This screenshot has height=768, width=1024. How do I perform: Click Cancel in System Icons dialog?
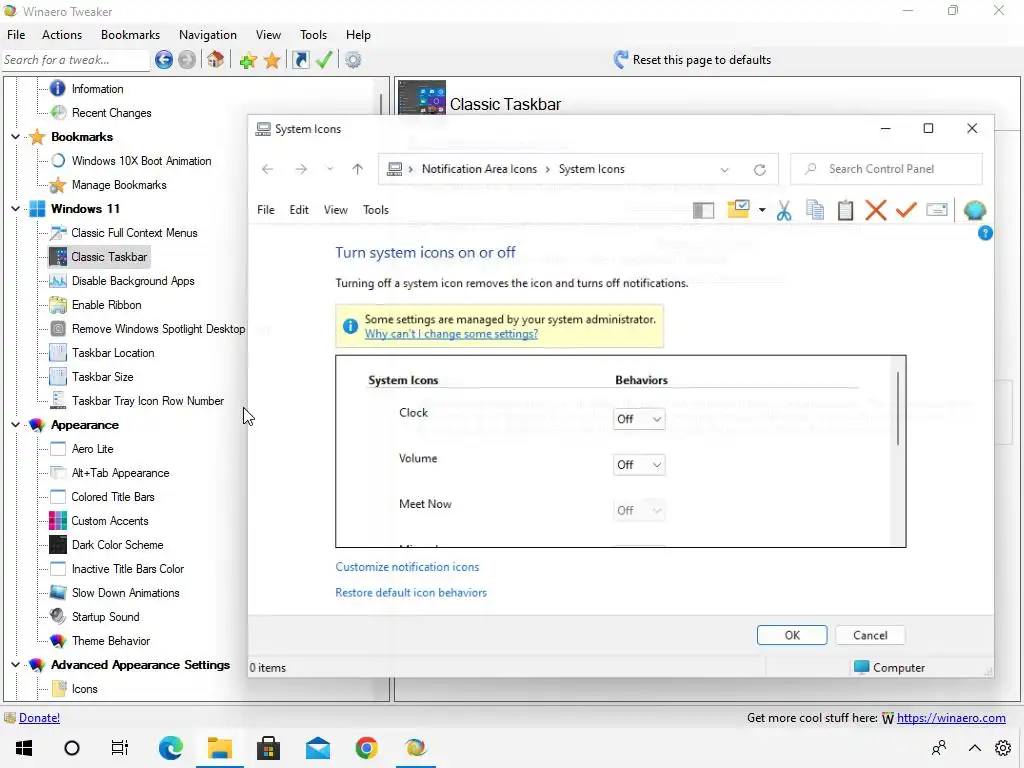870,635
